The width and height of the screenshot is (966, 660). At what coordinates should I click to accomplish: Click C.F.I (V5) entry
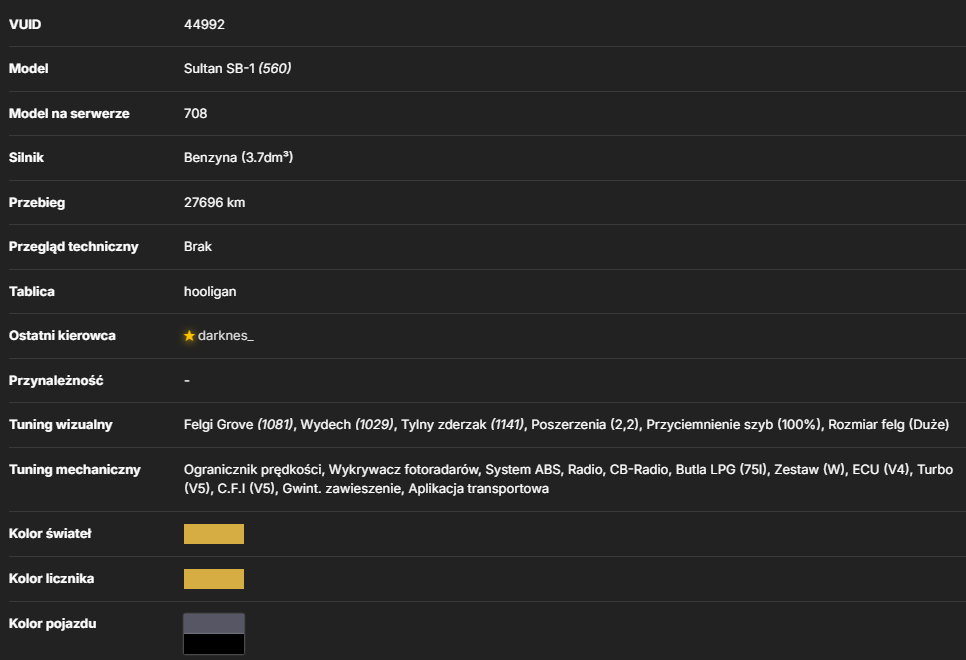coord(246,489)
